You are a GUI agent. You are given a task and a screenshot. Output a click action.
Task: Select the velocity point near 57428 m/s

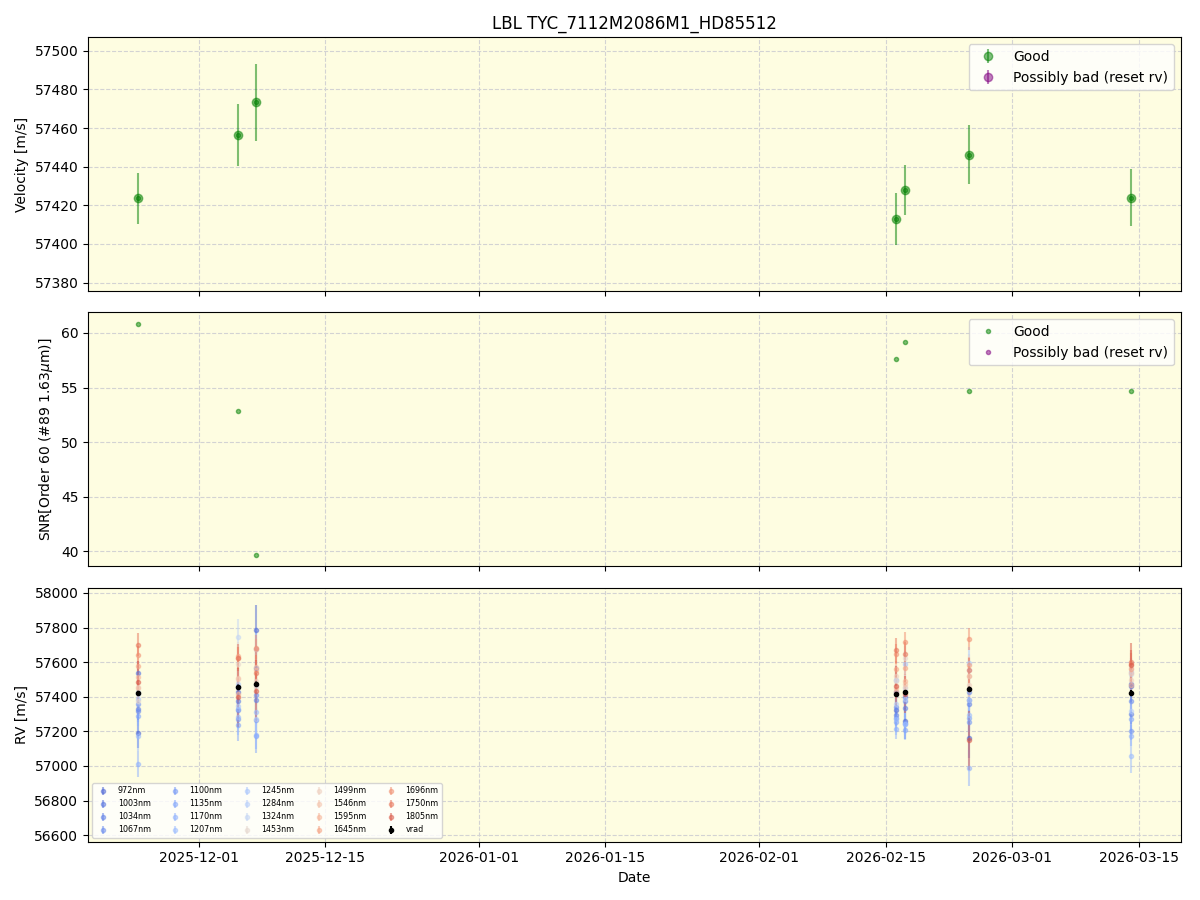coord(905,190)
